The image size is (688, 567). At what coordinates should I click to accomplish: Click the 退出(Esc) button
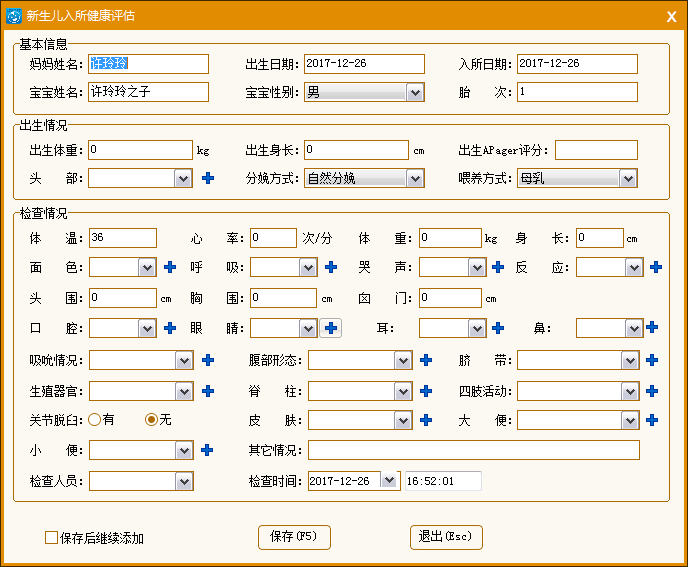(445, 537)
